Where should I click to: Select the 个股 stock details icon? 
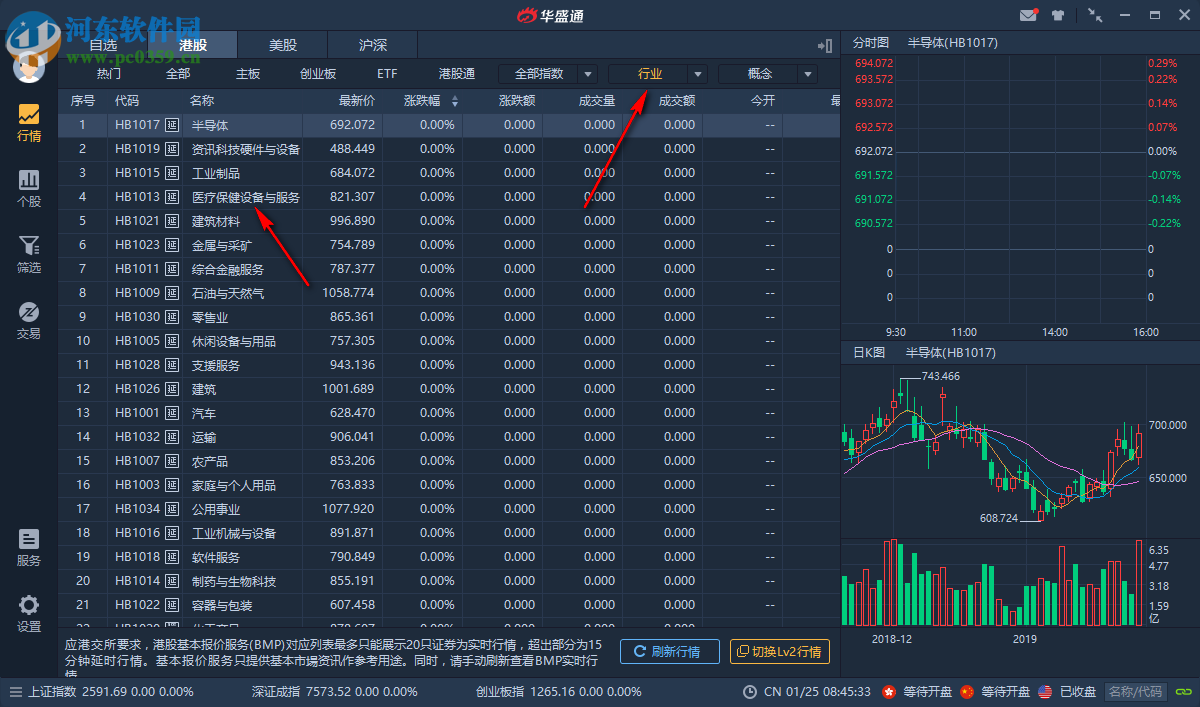pos(28,190)
